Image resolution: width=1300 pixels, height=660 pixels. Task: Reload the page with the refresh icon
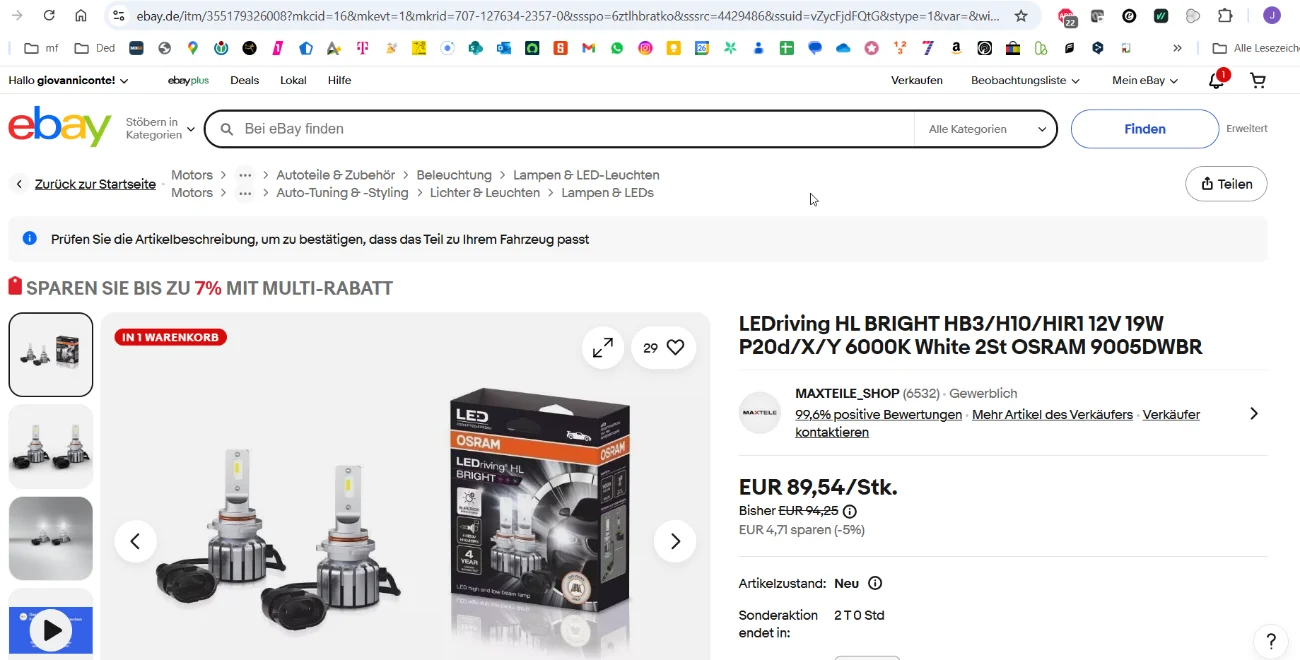click(48, 16)
